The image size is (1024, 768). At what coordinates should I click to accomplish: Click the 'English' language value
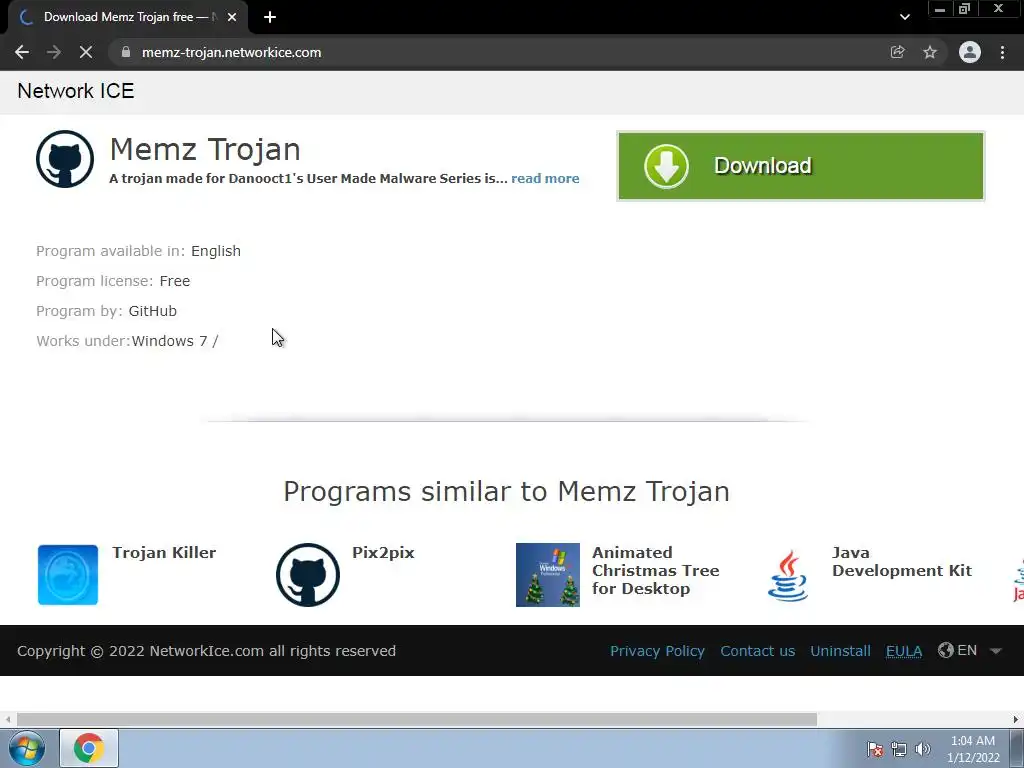[216, 251]
